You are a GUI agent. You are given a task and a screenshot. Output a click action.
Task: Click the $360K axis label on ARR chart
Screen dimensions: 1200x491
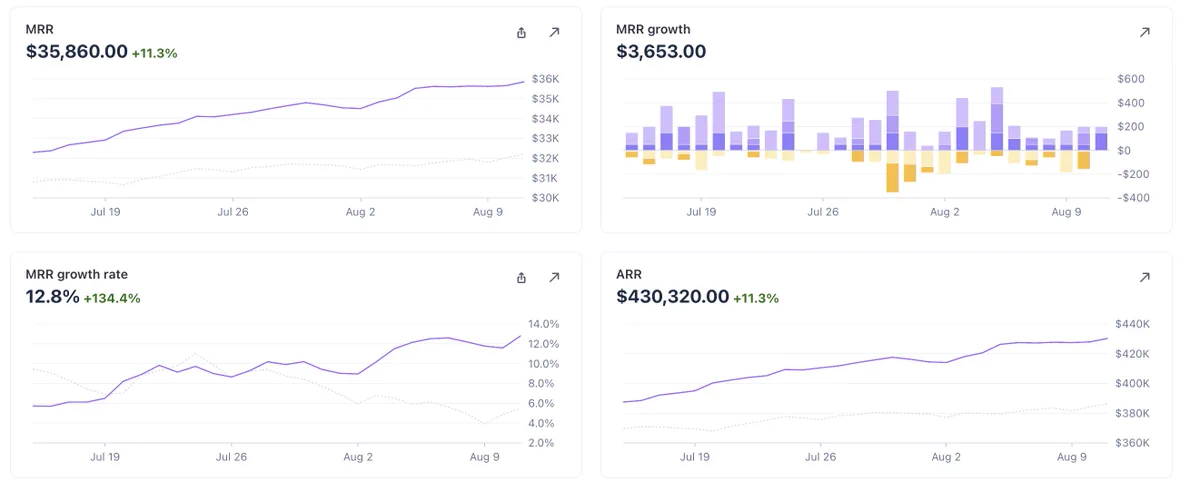pos(1131,443)
